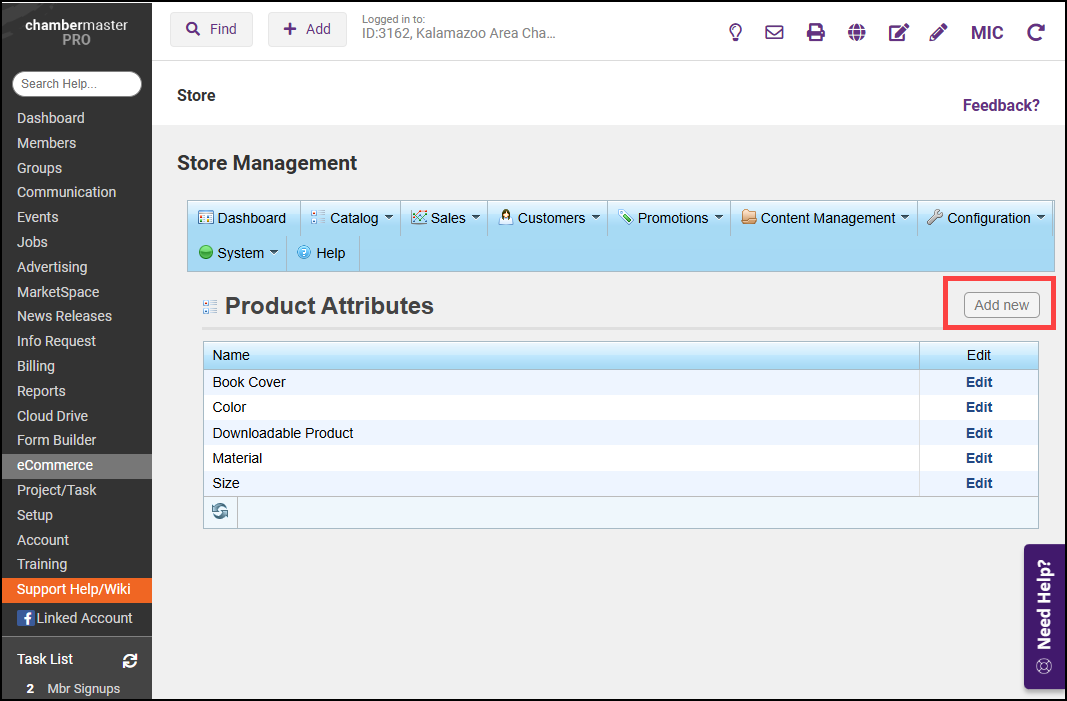Click the refresh arrow in top-right header
Viewport: 1067px width, 701px height.
coord(1036,32)
